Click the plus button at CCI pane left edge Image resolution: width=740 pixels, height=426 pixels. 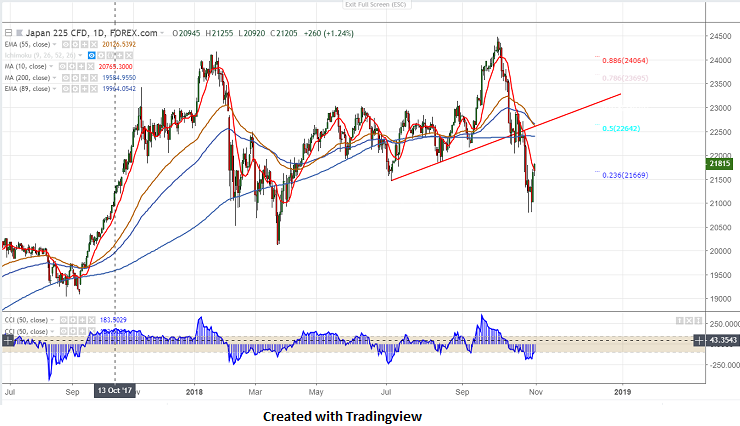coord(8,340)
